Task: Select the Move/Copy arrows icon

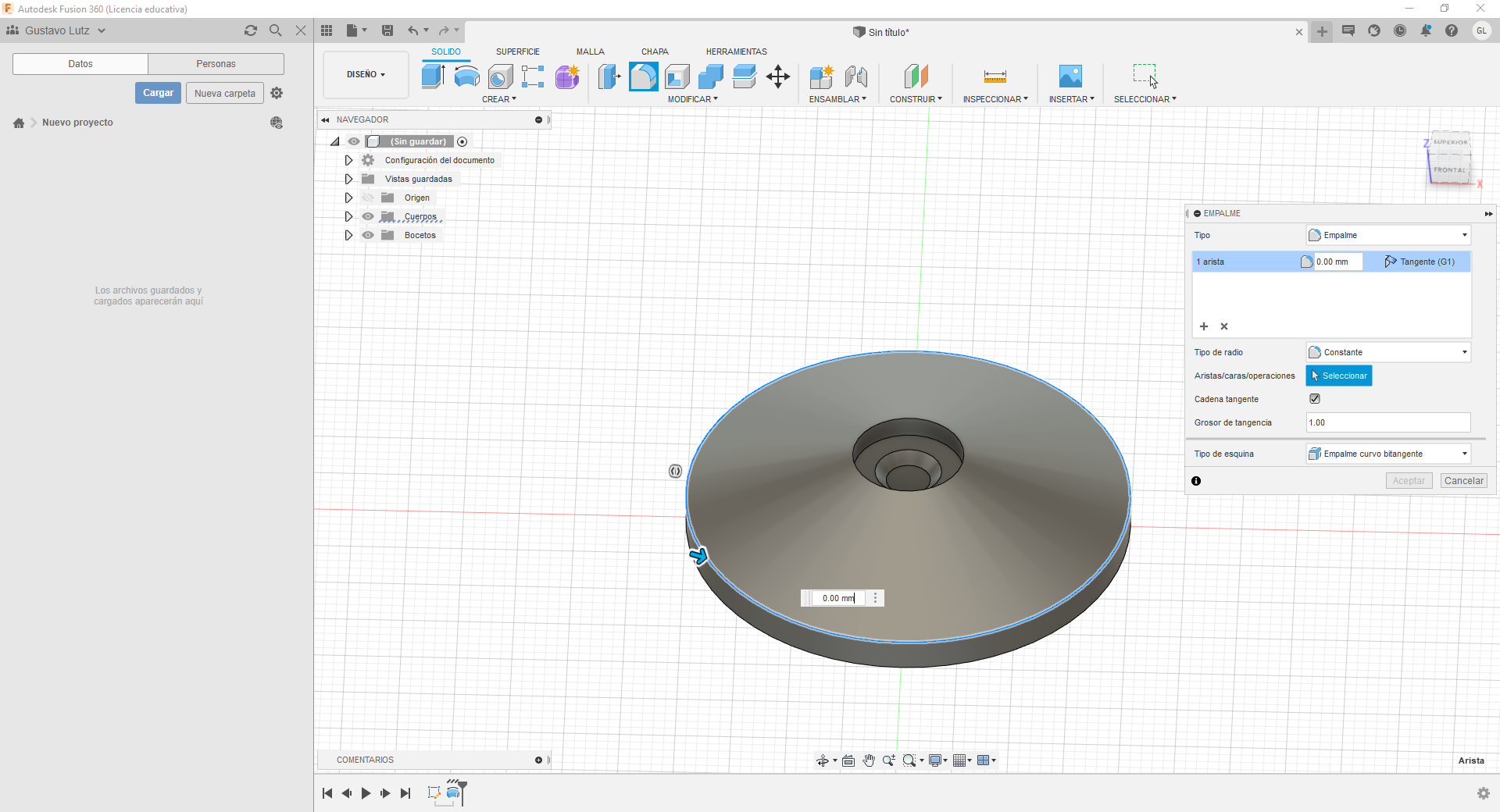Action: coord(778,77)
